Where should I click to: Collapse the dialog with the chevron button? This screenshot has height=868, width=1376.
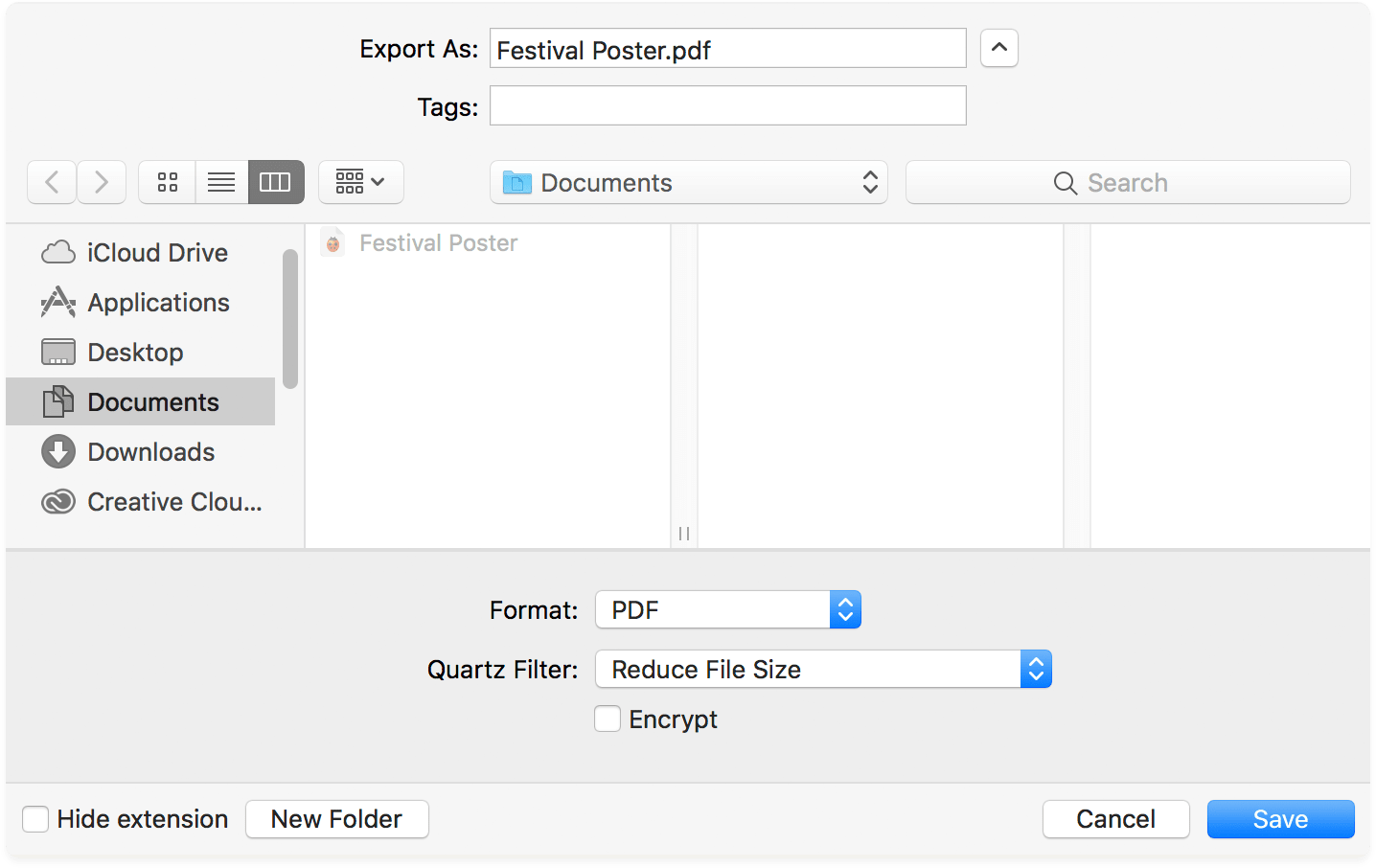coord(999,48)
